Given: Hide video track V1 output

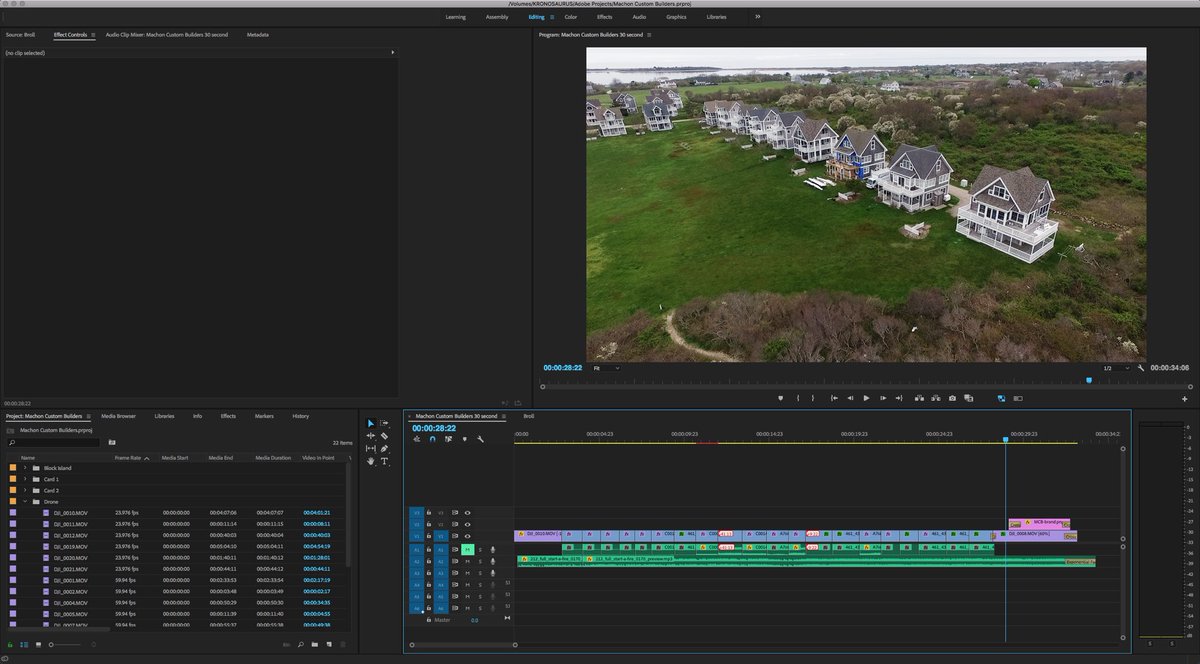Looking at the screenshot, I should click(x=467, y=536).
